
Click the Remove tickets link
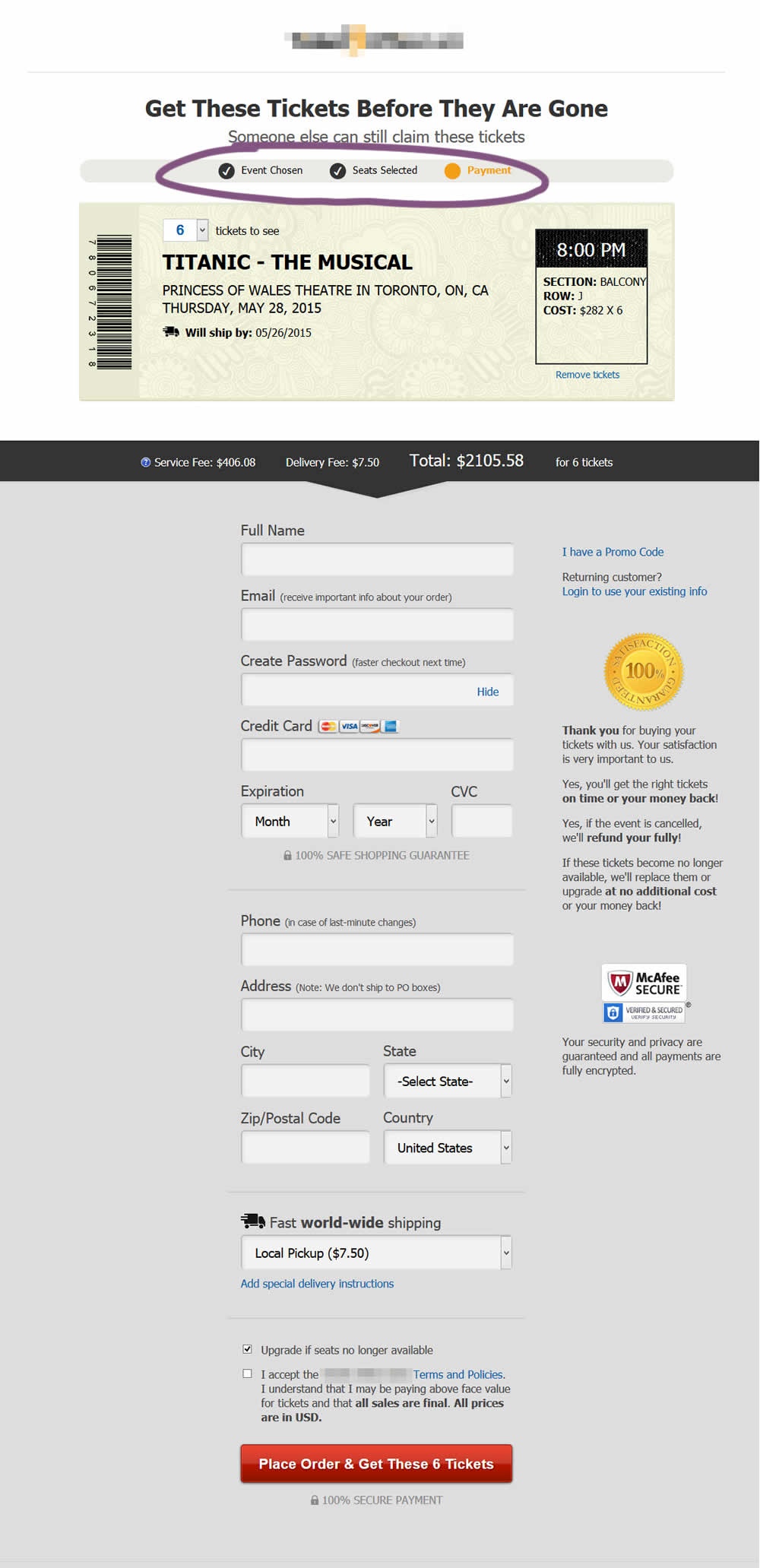[587, 375]
